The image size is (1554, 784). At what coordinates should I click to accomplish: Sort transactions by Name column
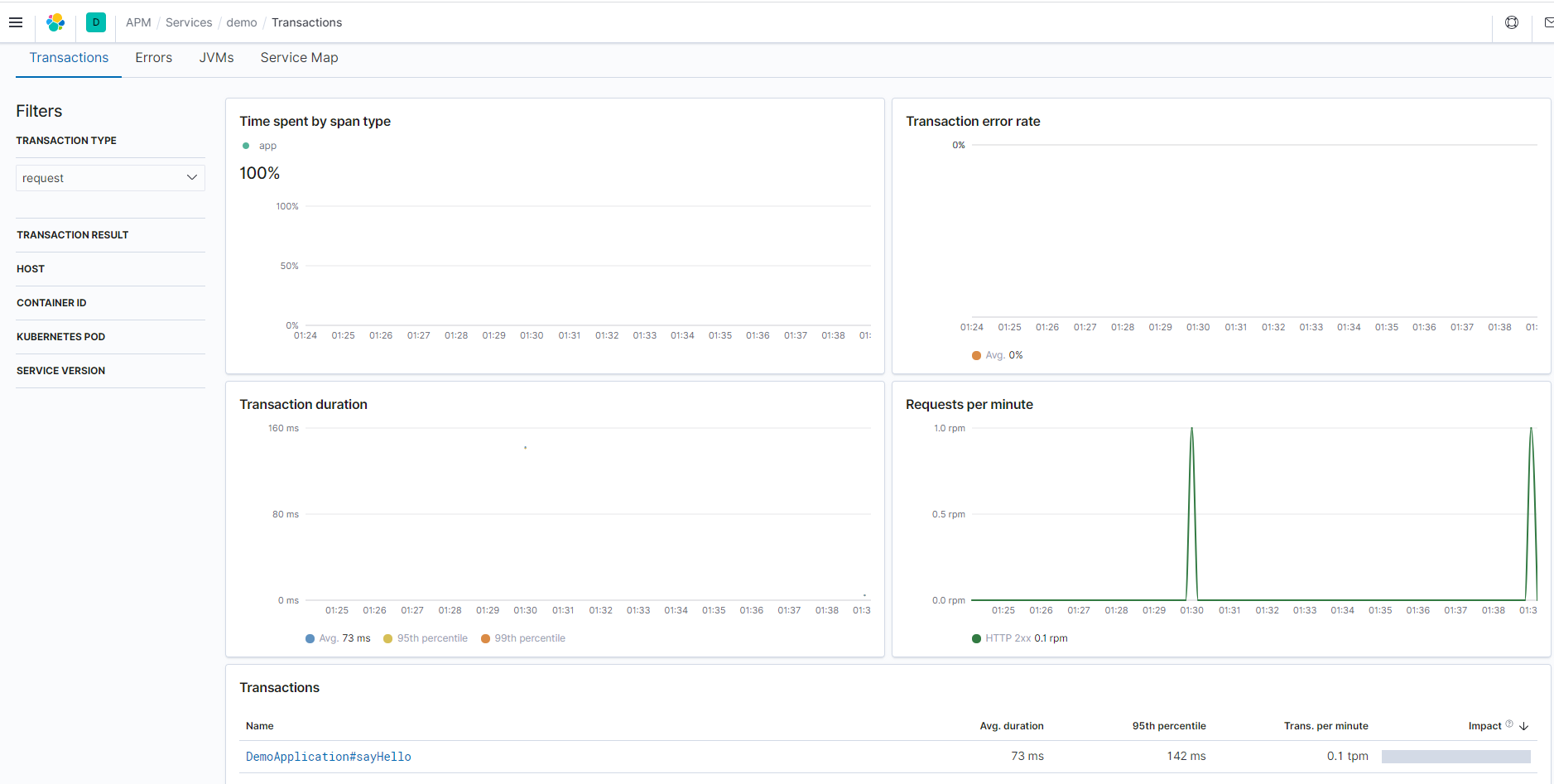tap(260, 726)
